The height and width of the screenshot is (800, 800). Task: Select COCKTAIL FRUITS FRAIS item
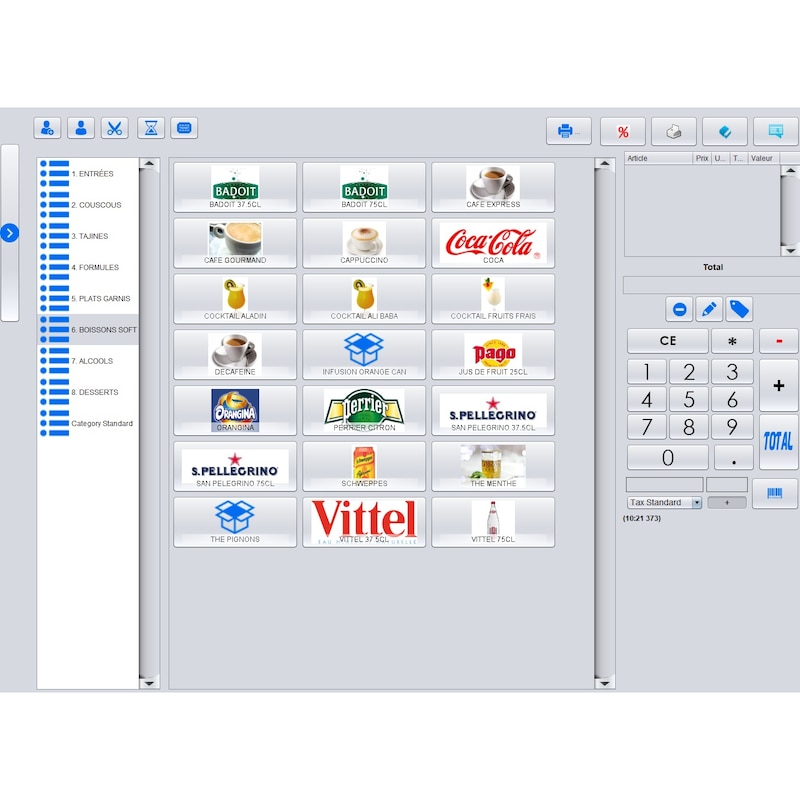pyautogui.click(x=493, y=299)
